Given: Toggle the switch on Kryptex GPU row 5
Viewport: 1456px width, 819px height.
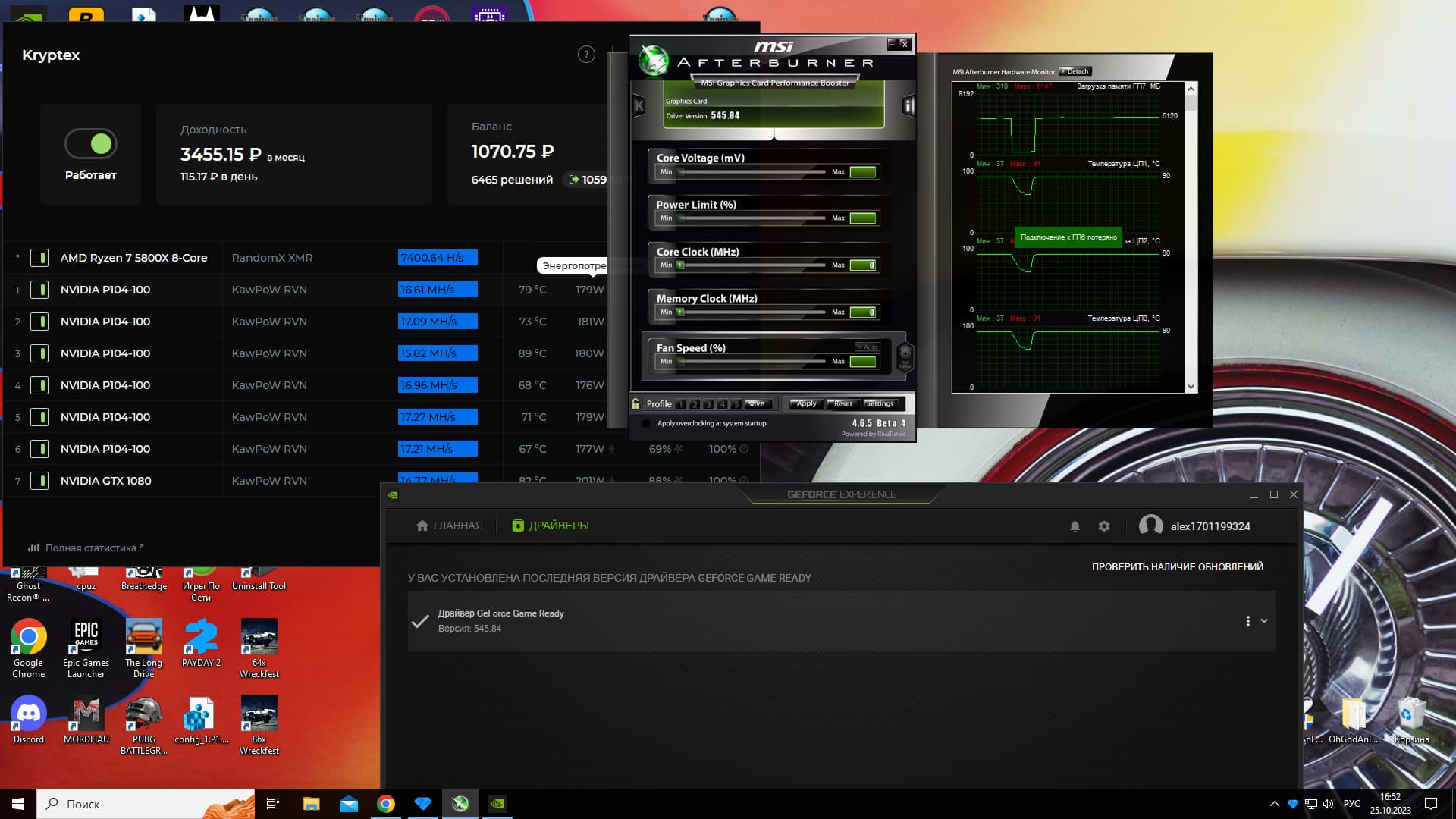Looking at the screenshot, I should pos(39,417).
